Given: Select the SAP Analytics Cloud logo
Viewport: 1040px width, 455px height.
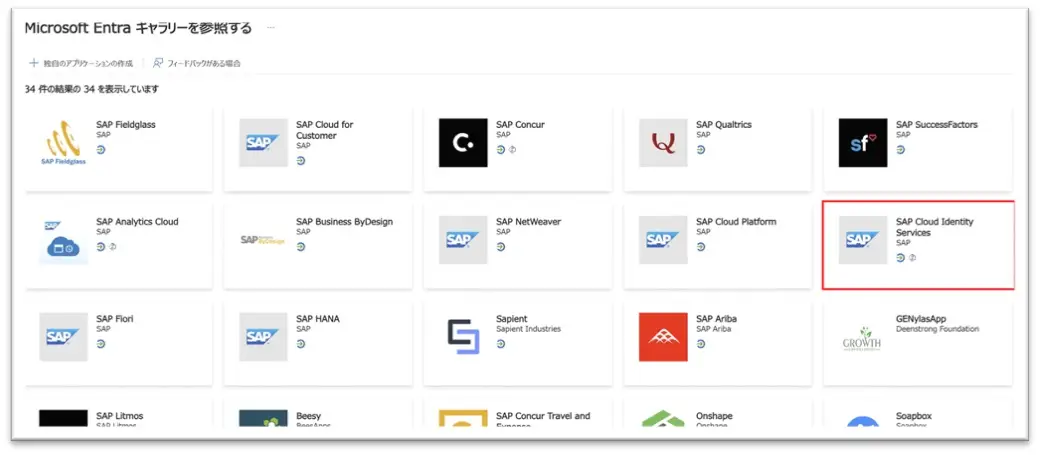Looking at the screenshot, I should tap(63, 240).
